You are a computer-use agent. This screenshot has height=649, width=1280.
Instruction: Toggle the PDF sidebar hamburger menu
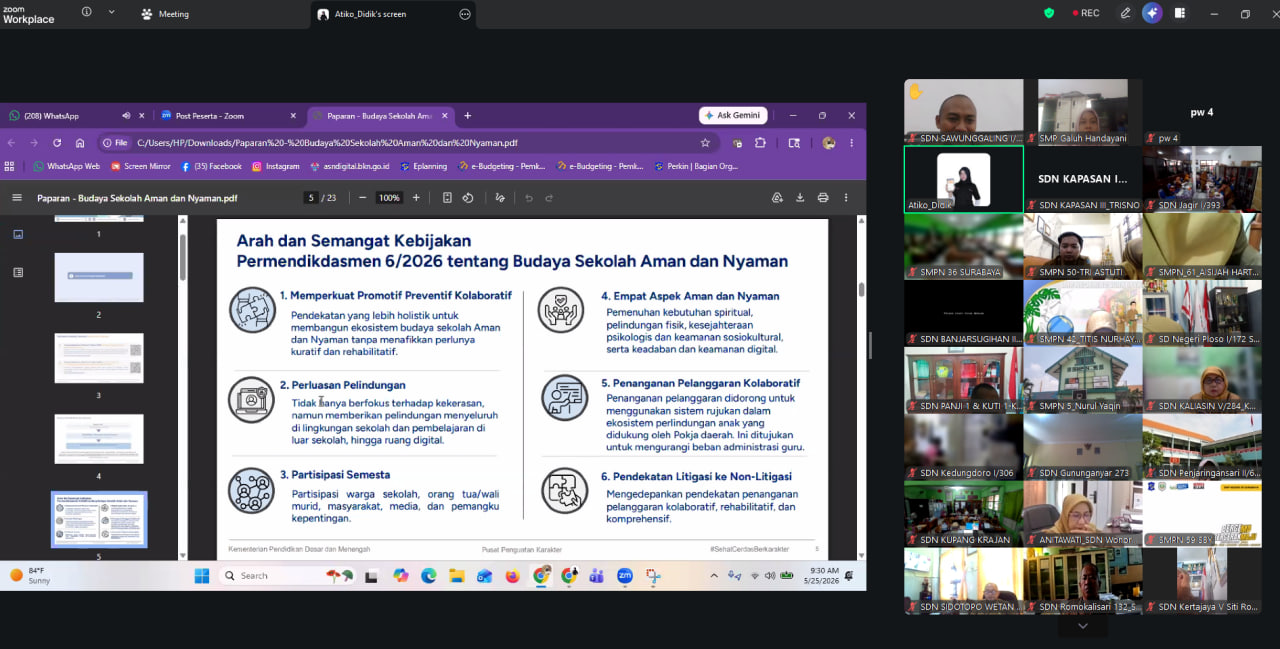point(17,198)
